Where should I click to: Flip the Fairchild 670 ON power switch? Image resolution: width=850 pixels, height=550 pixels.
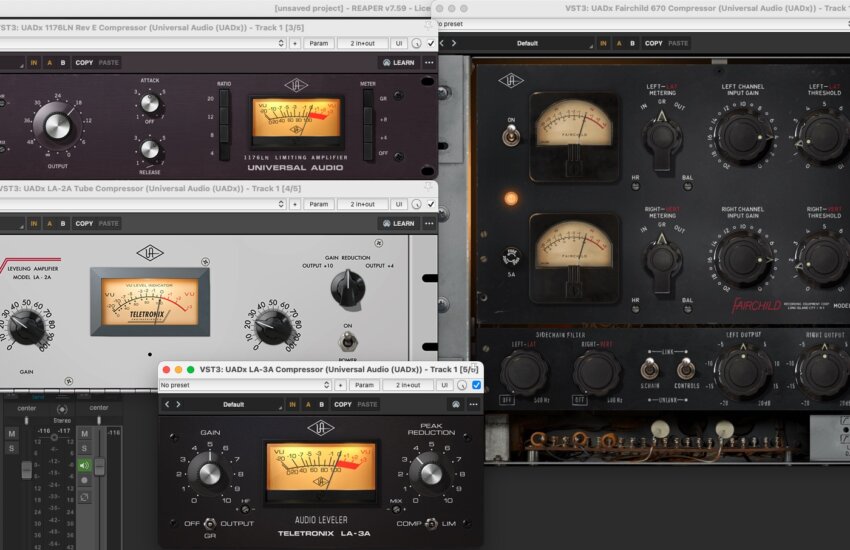[511, 135]
